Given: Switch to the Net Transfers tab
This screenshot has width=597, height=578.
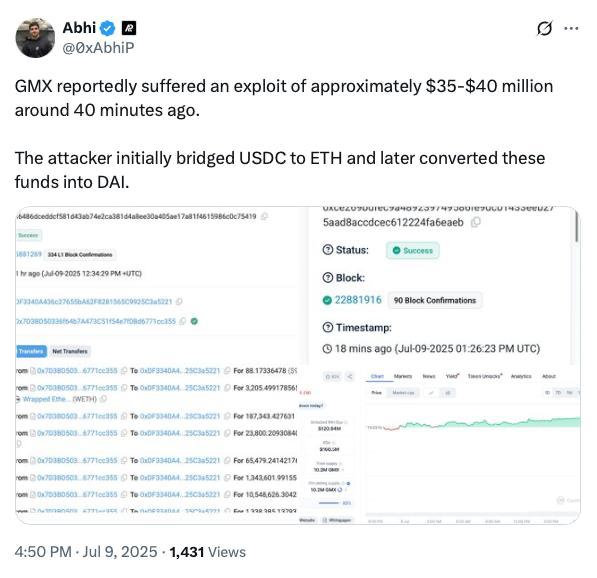Looking at the screenshot, I should point(70,351).
